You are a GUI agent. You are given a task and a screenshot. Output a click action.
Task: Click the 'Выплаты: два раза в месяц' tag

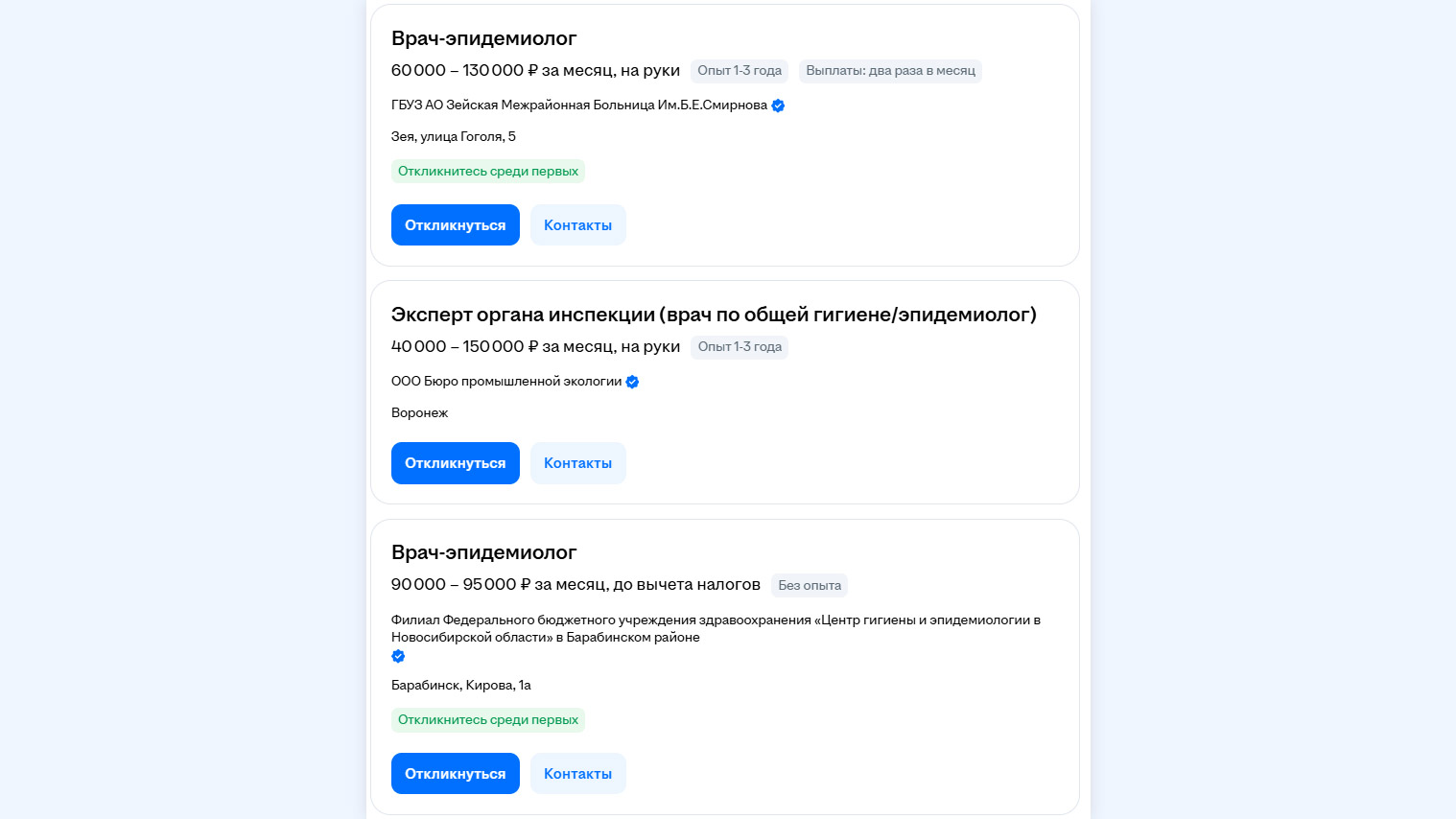(x=890, y=71)
